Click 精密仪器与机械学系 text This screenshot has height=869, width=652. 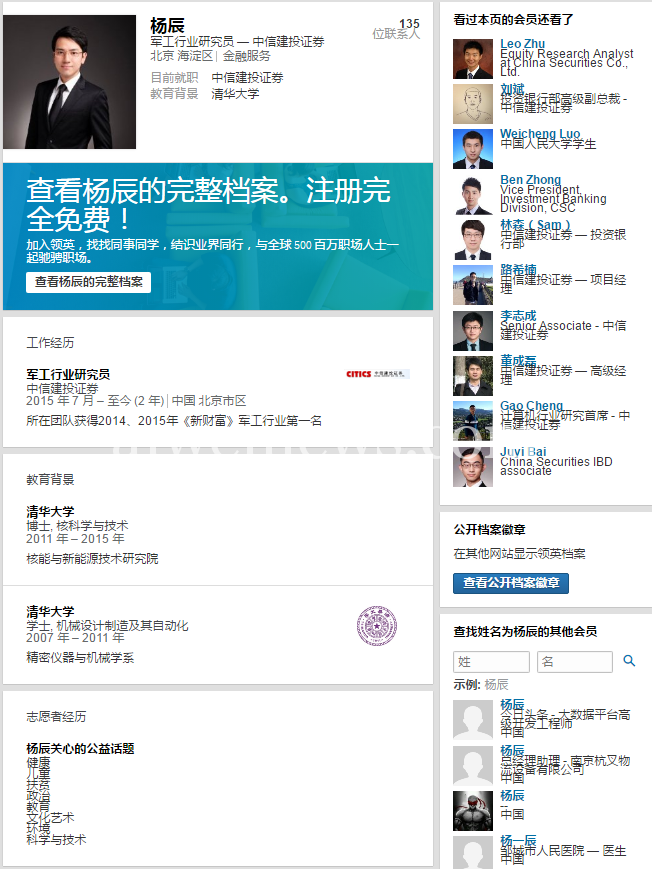coord(80,658)
